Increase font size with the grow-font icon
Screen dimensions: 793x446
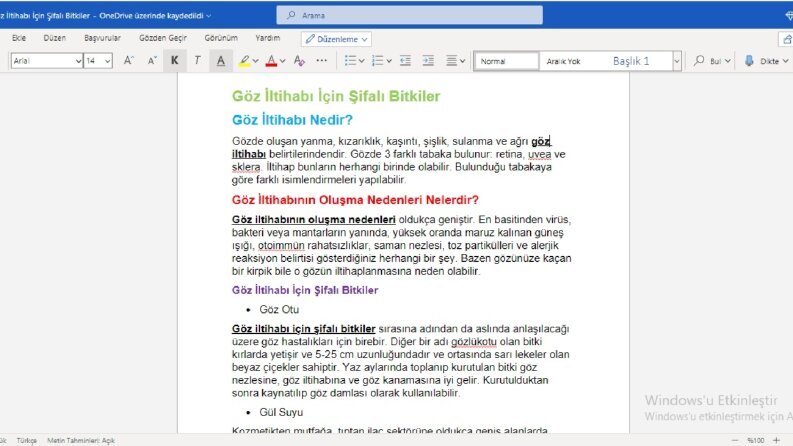click(128, 61)
